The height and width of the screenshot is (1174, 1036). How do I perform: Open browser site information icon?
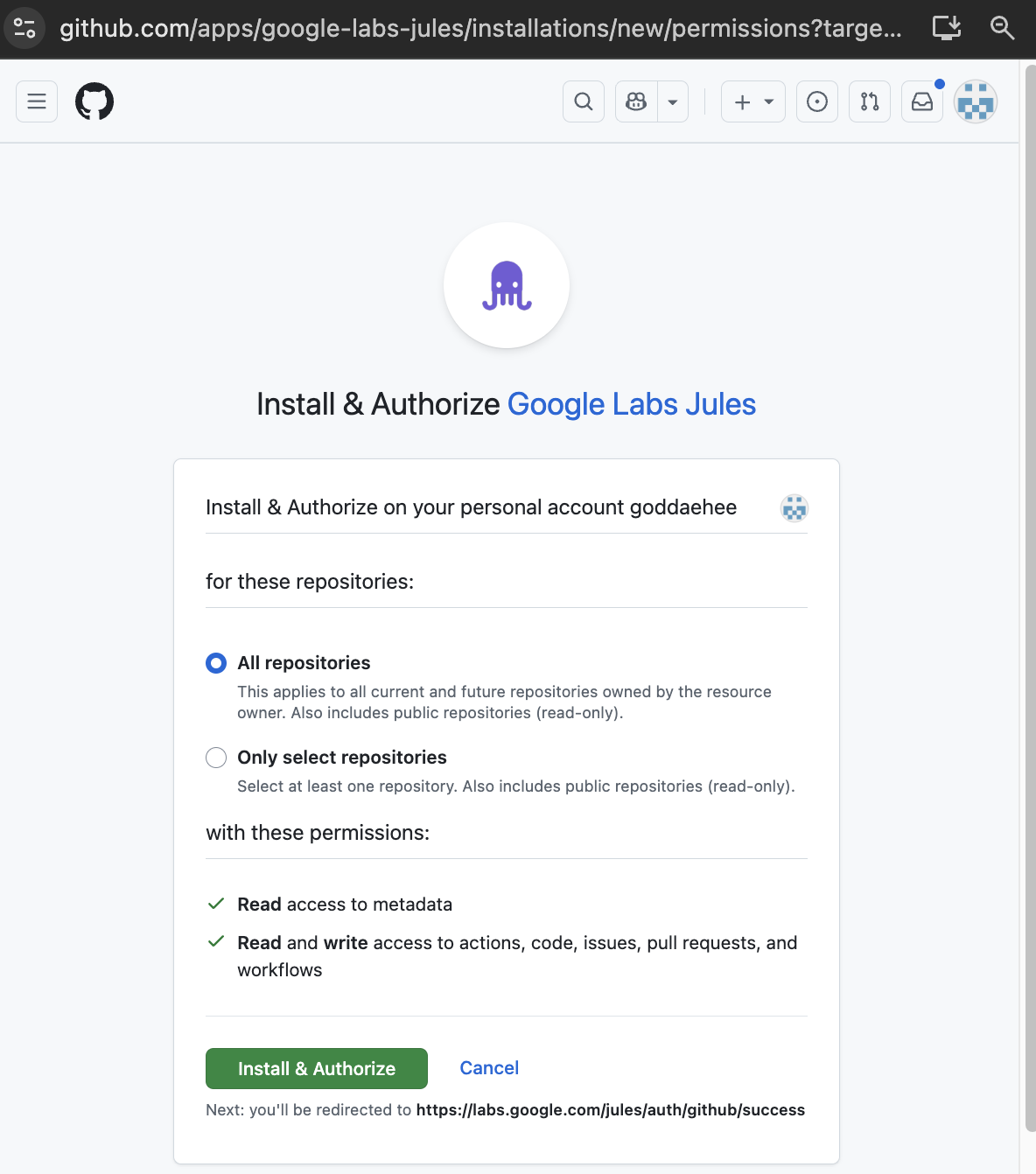pyautogui.click(x=24, y=28)
